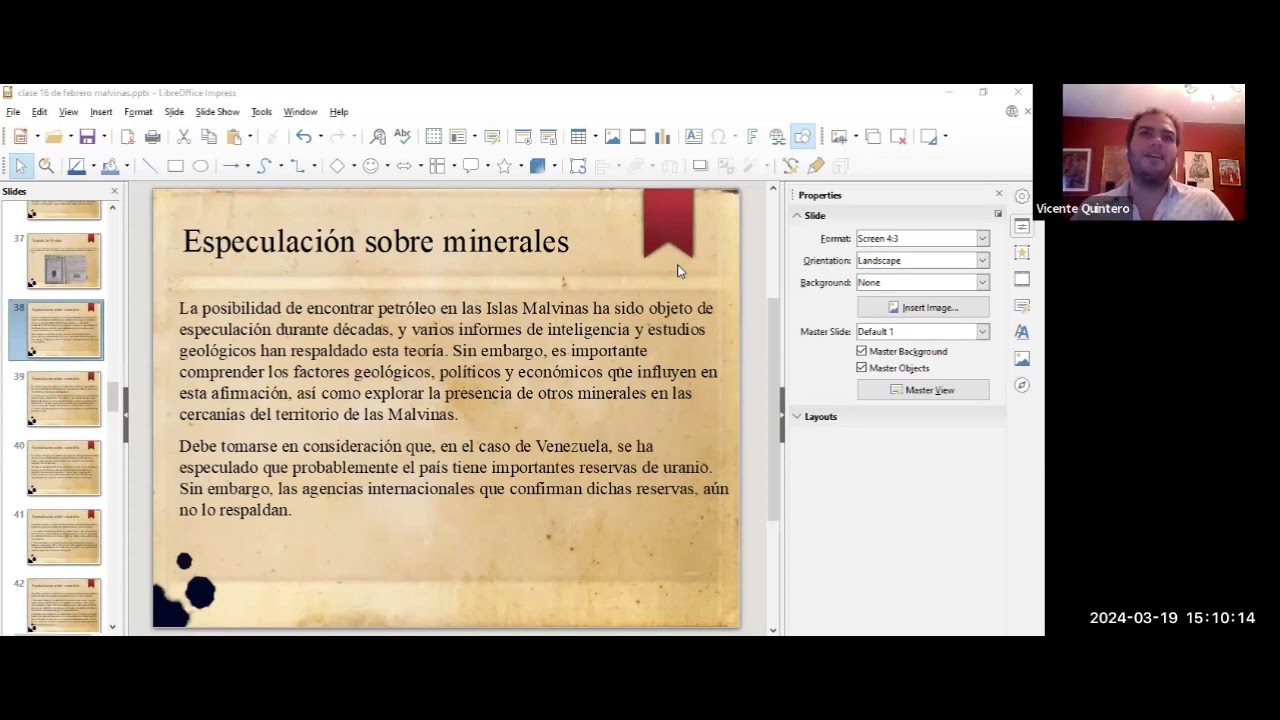Open the Format menu

[x=138, y=112]
